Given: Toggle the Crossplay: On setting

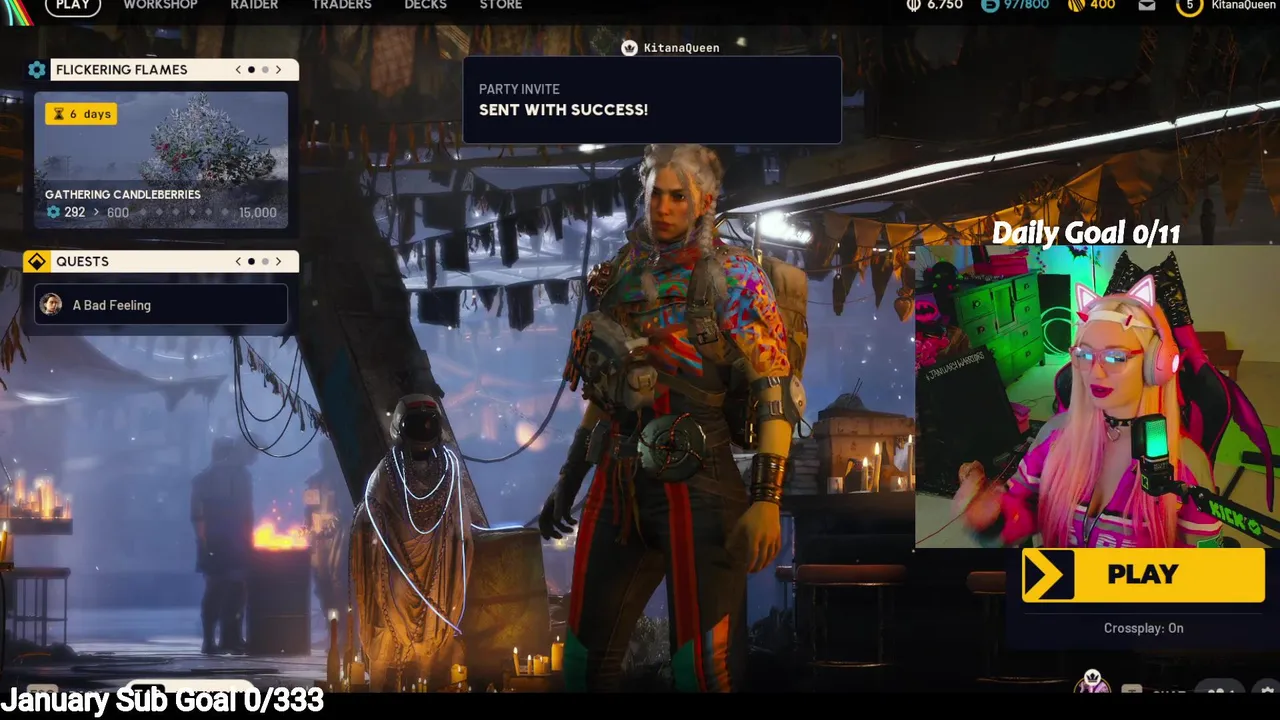Looking at the screenshot, I should pyautogui.click(x=1143, y=628).
